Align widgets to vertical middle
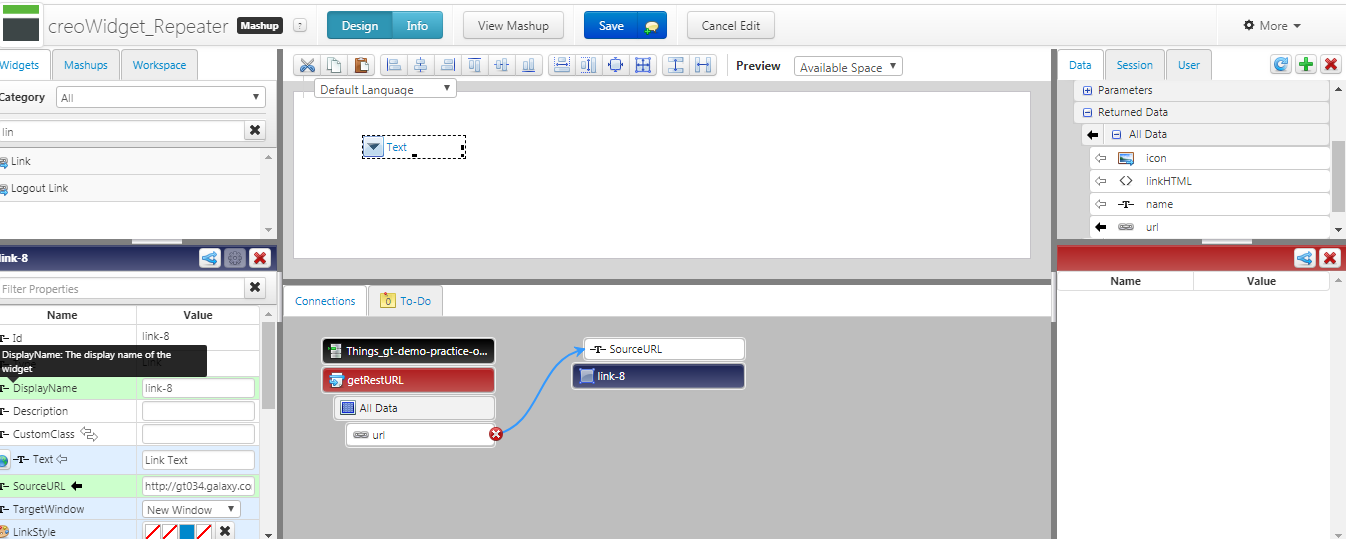1346x539 pixels. [502, 66]
